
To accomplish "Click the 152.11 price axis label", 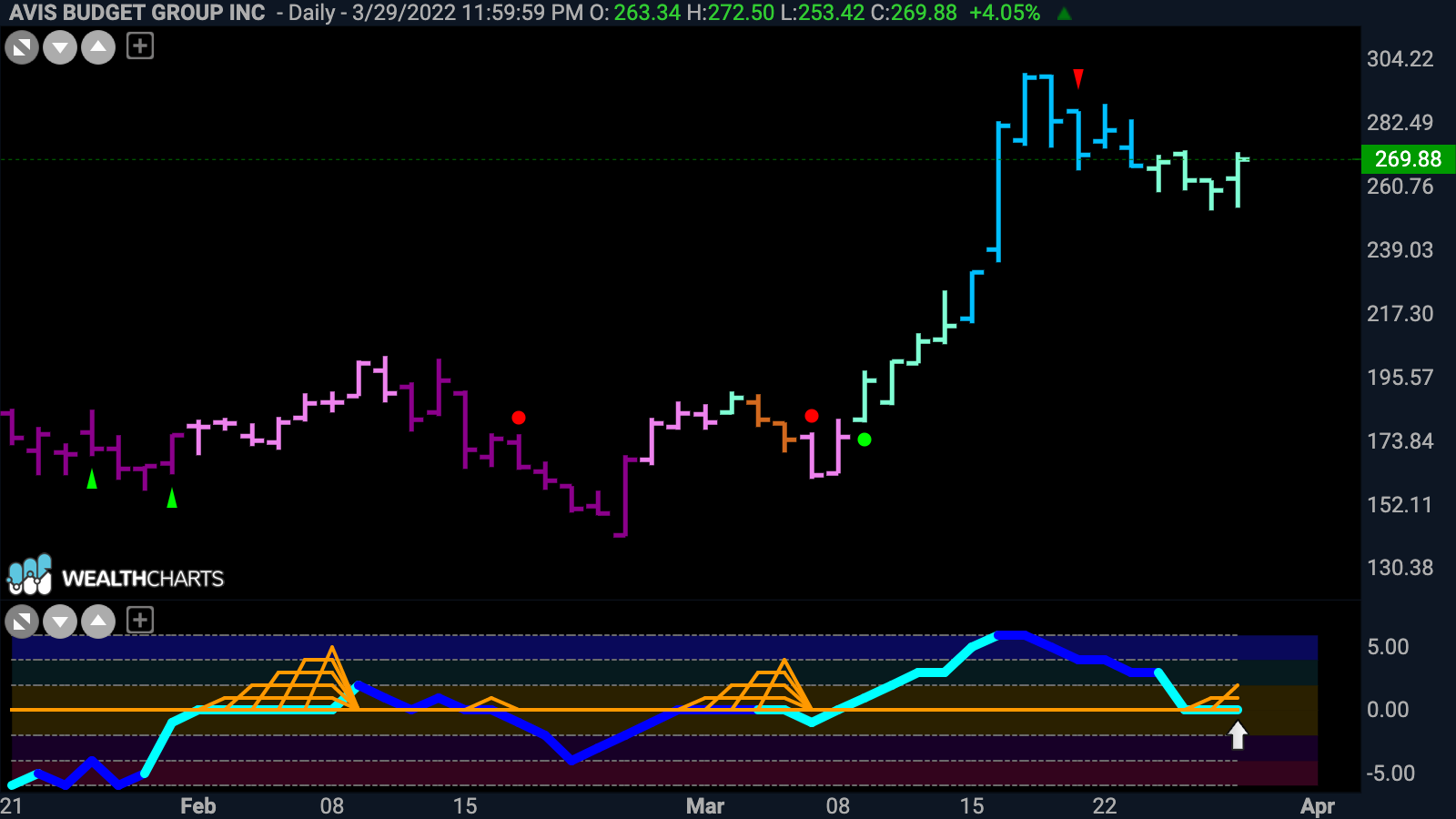I will pyautogui.click(x=1400, y=505).
